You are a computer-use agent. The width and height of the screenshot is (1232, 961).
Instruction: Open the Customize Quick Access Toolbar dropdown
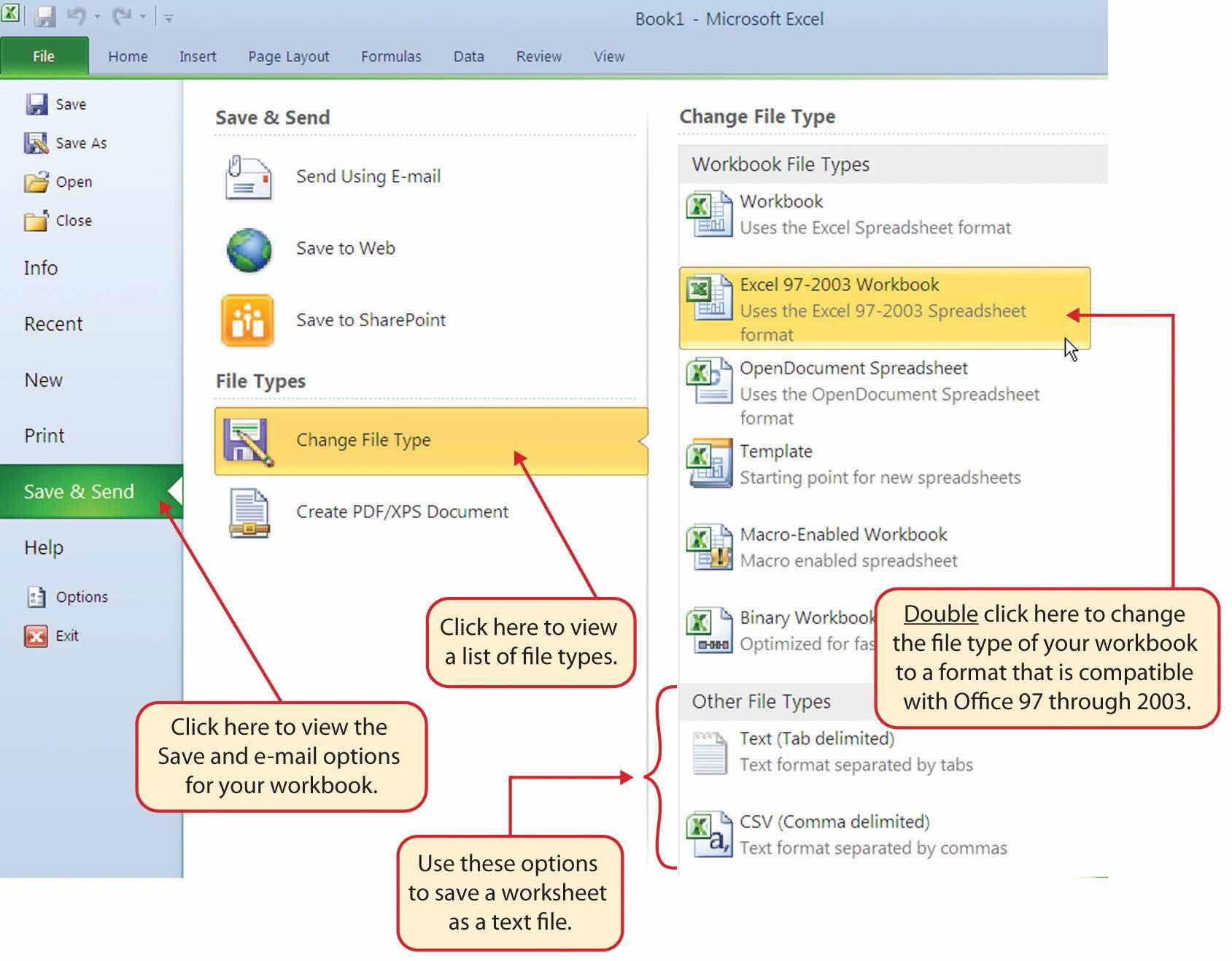coord(168,18)
